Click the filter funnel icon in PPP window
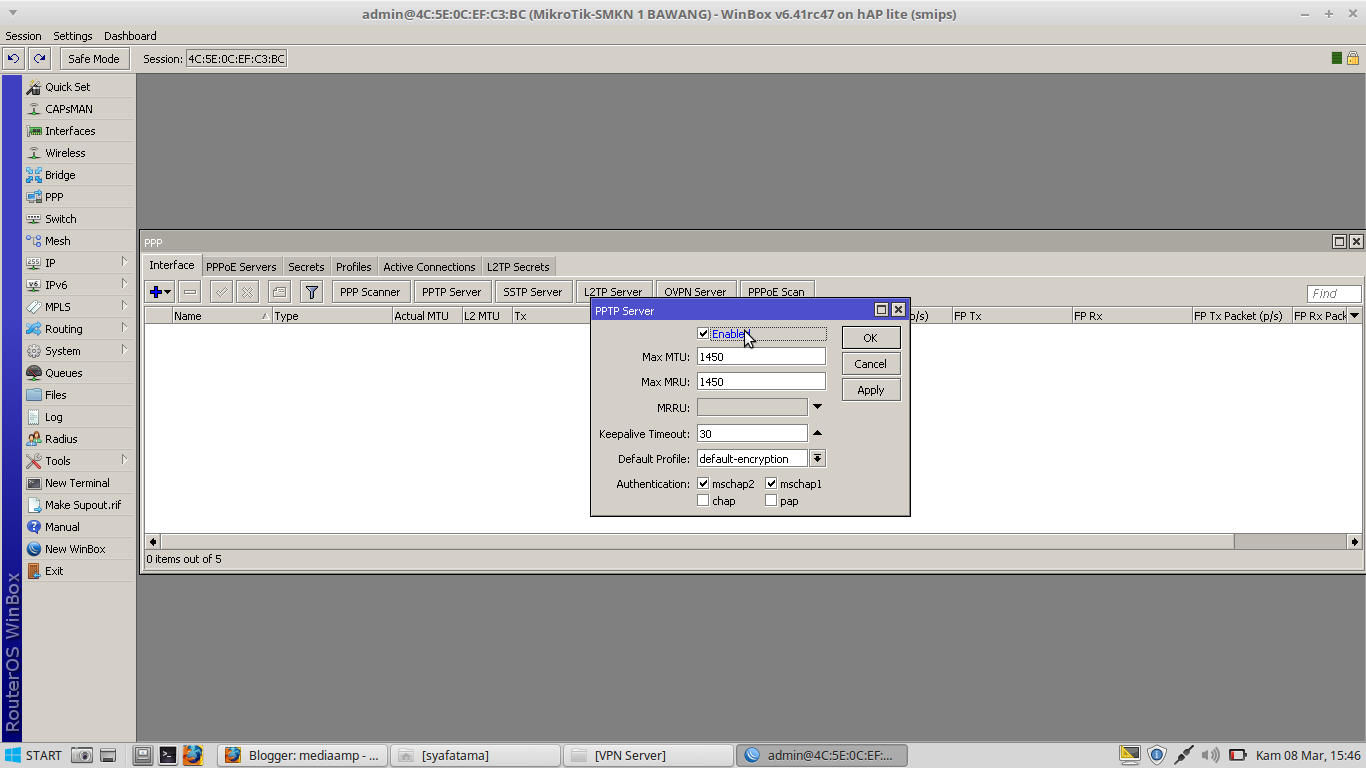The image size is (1366, 768). [x=312, y=292]
